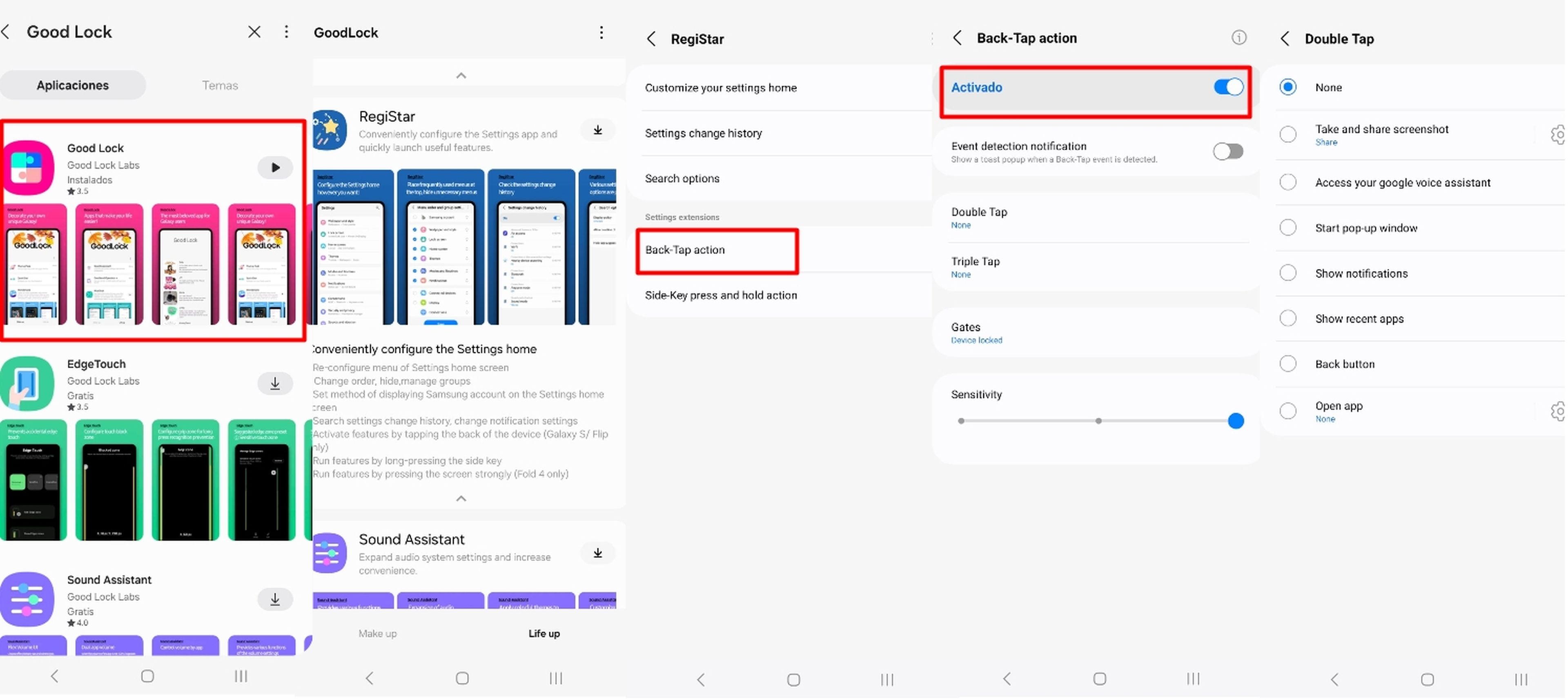Tap the Good Lock pink app icon
The height and width of the screenshot is (700, 1568).
click(x=27, y=167)
